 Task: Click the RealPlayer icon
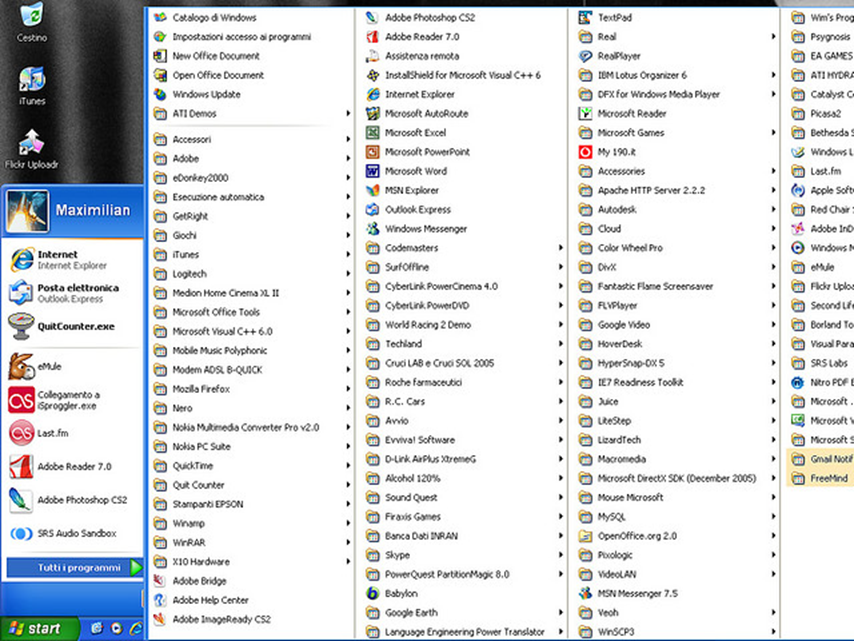[585, 56]
